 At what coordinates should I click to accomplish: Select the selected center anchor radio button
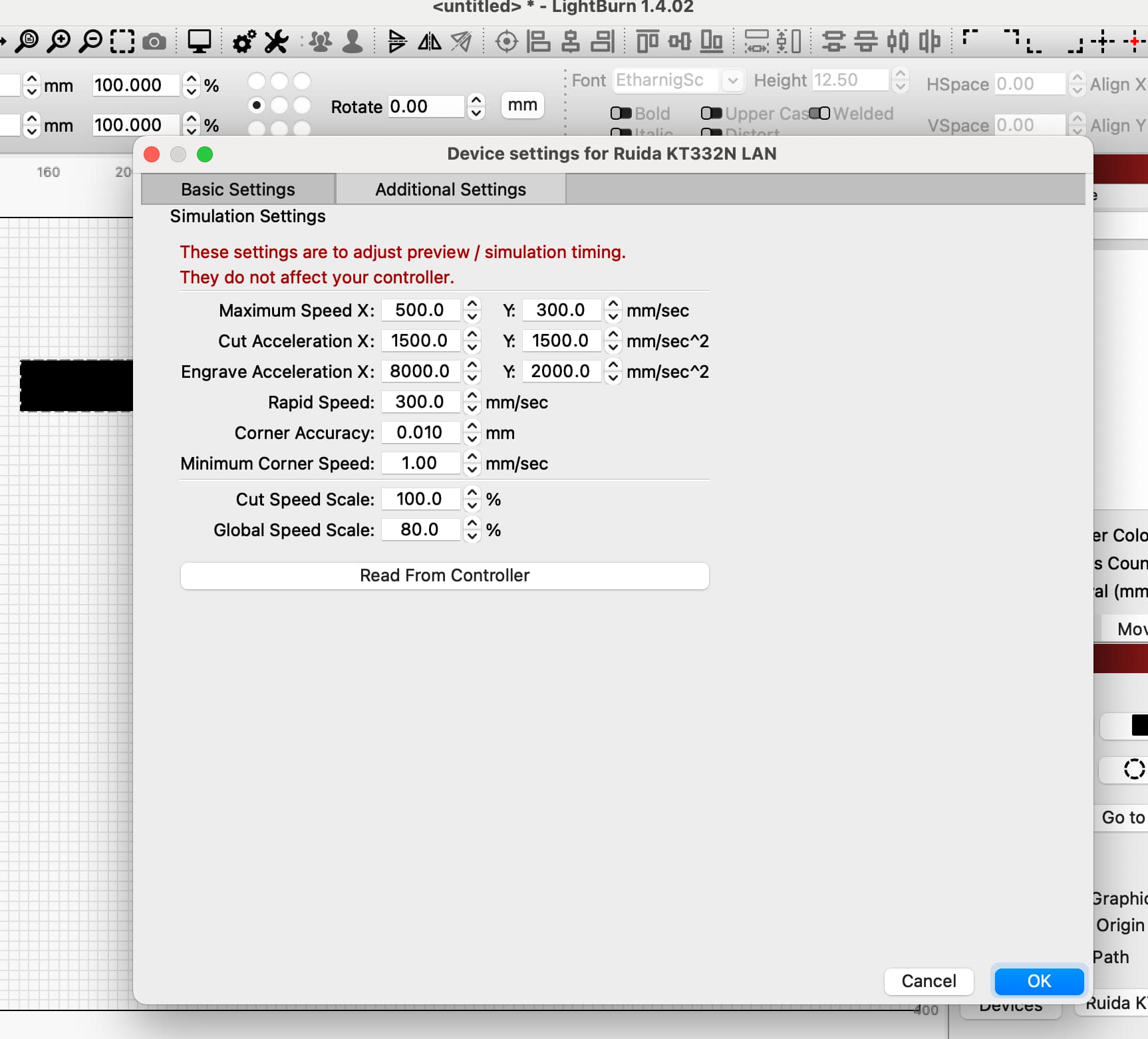click(x=257, y=105)
